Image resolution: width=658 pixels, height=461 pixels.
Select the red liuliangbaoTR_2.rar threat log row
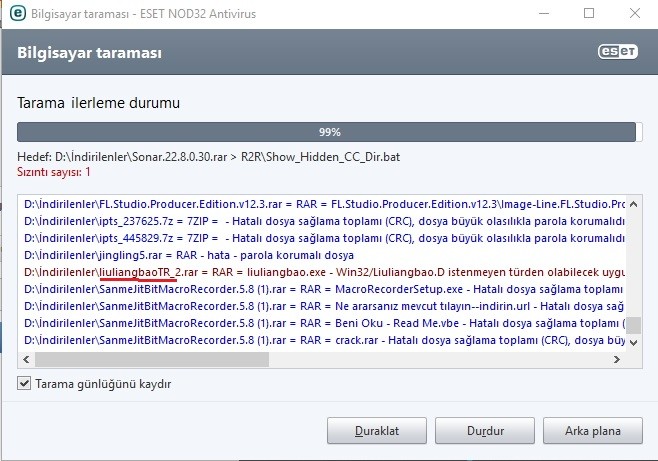point(324,272)
